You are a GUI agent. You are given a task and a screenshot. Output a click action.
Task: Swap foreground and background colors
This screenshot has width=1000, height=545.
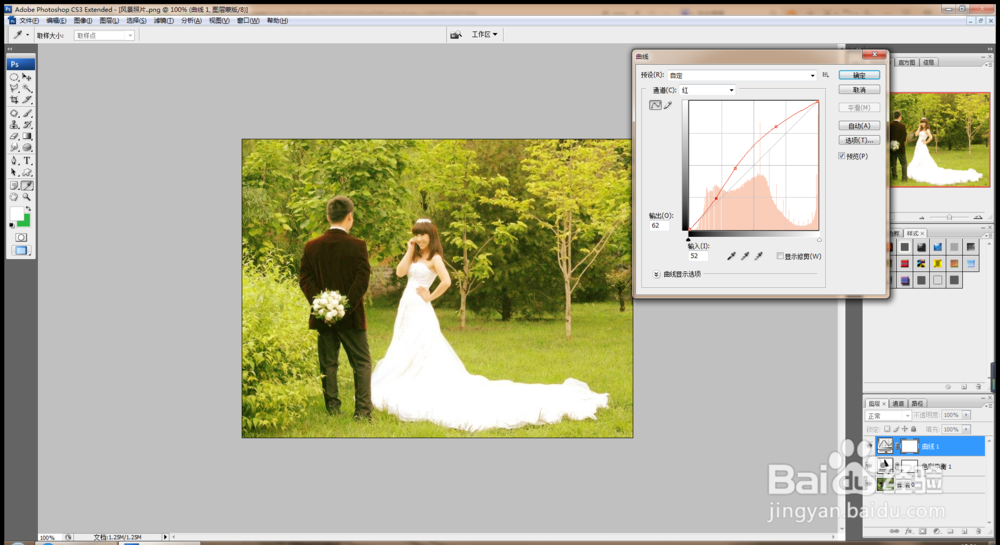click(28, 209)
